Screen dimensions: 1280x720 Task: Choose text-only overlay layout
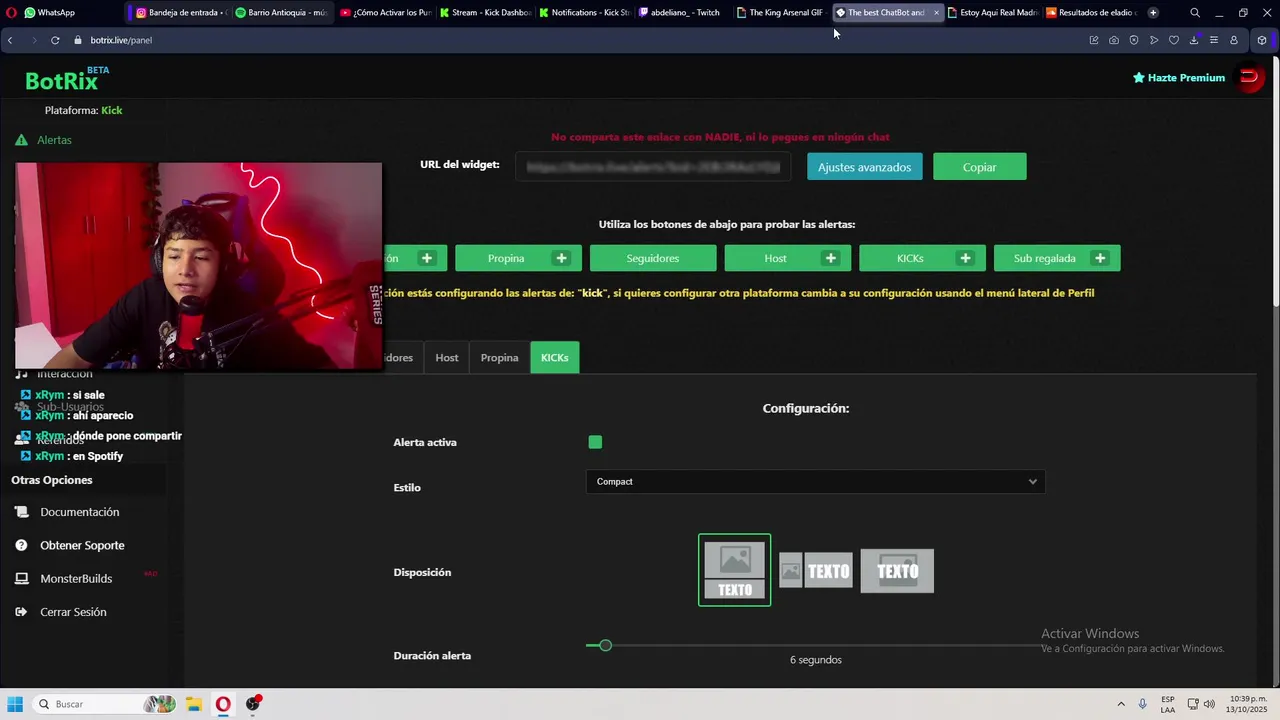[x=897, y=571]
